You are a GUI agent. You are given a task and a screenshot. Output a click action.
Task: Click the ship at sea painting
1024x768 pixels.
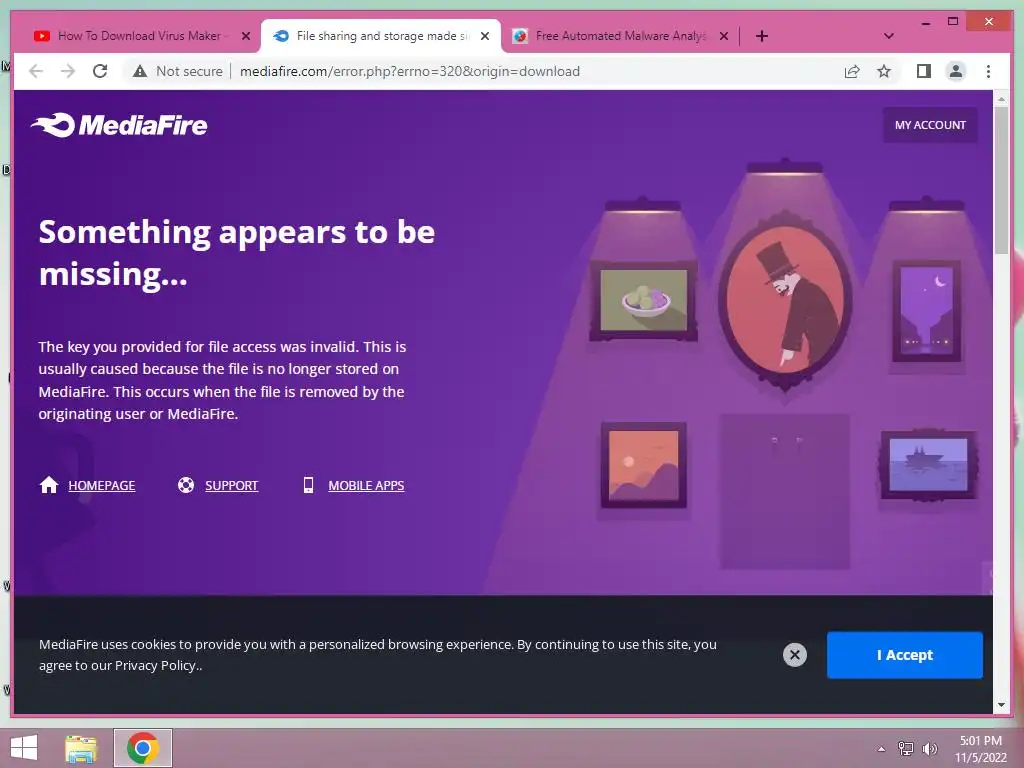[x=928, y=464]
